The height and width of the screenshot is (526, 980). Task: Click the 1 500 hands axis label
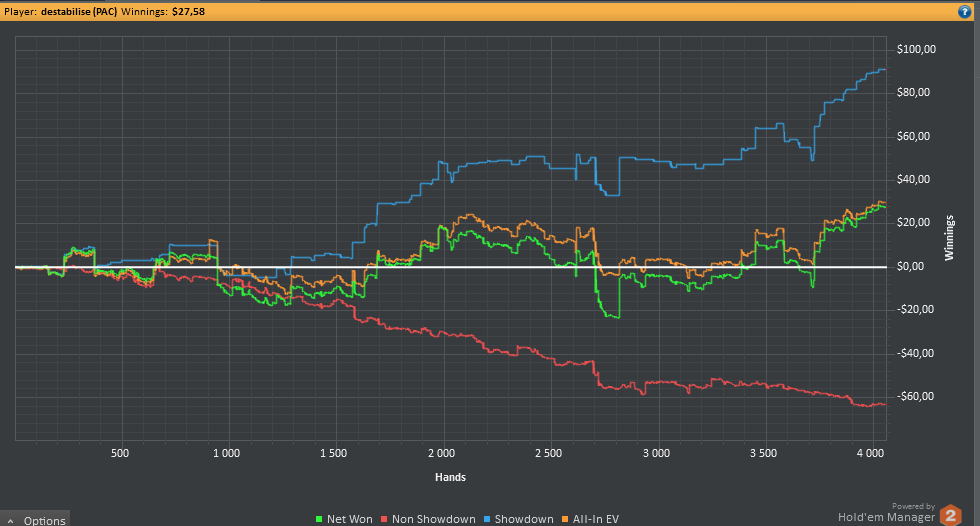(x=334, y=454)
